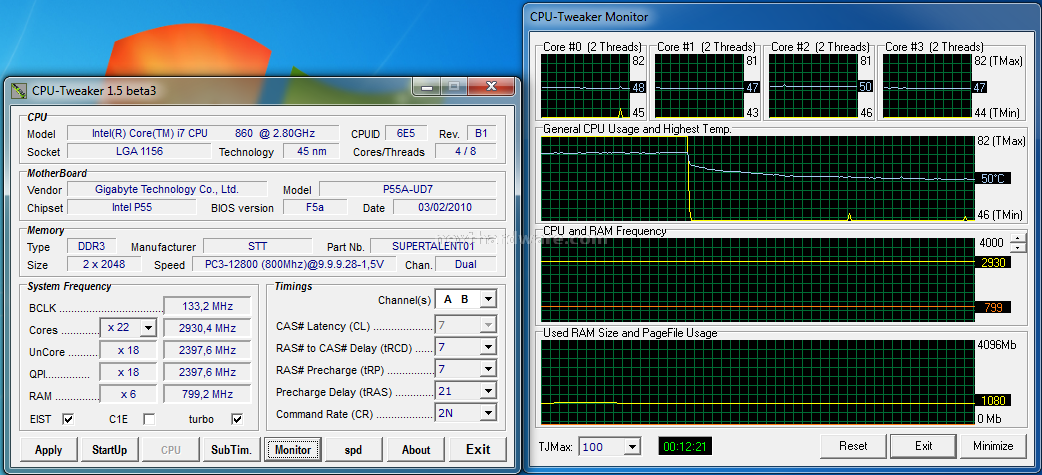The width and height of the screenshot is (1042, 475).
Task: Click the StartUp button
Action: click(x=110, y=450)
